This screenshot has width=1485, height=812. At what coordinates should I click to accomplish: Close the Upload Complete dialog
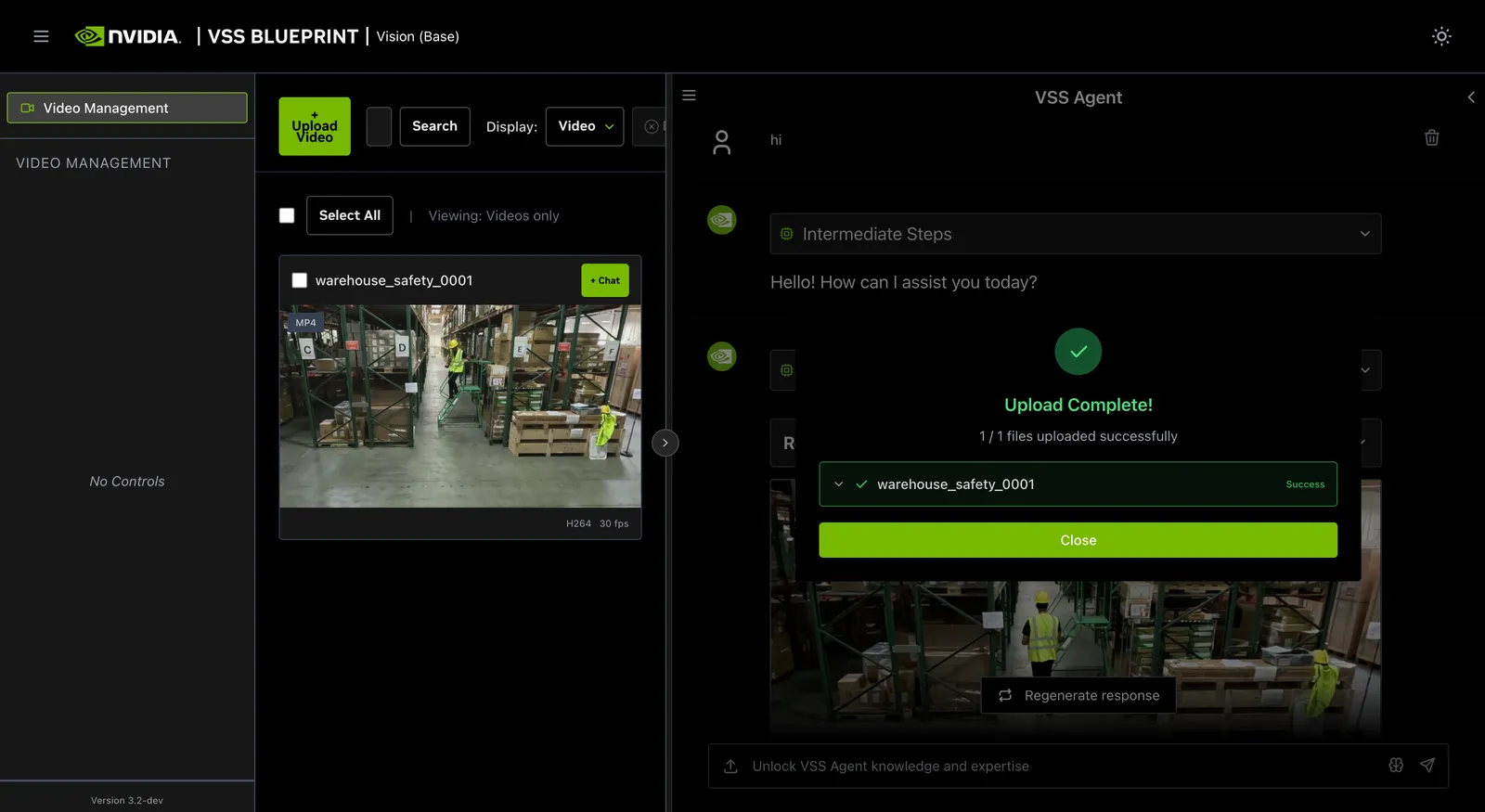pyautogui.click(x=1078, y=540)
